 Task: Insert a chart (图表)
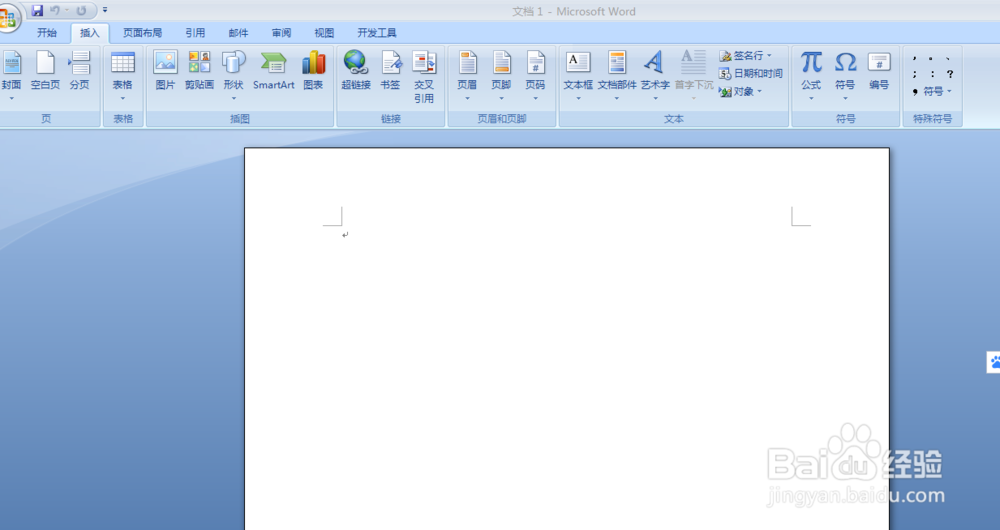[313, 70]
